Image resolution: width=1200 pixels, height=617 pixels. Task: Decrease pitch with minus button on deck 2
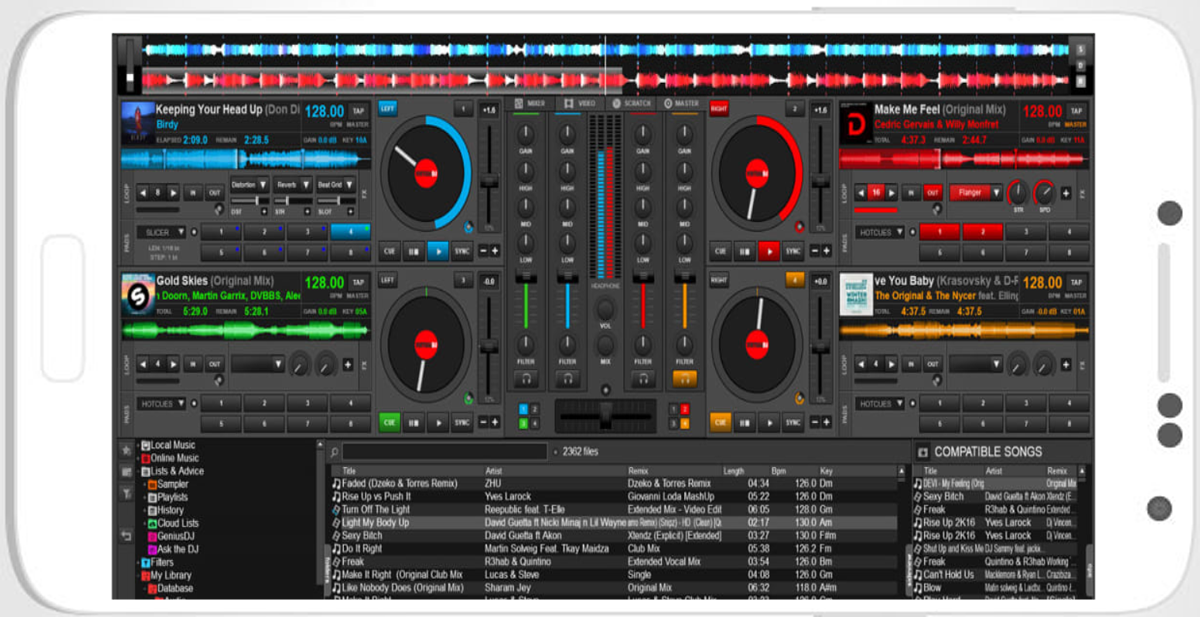pyautogui.click(x=815, y=251)
